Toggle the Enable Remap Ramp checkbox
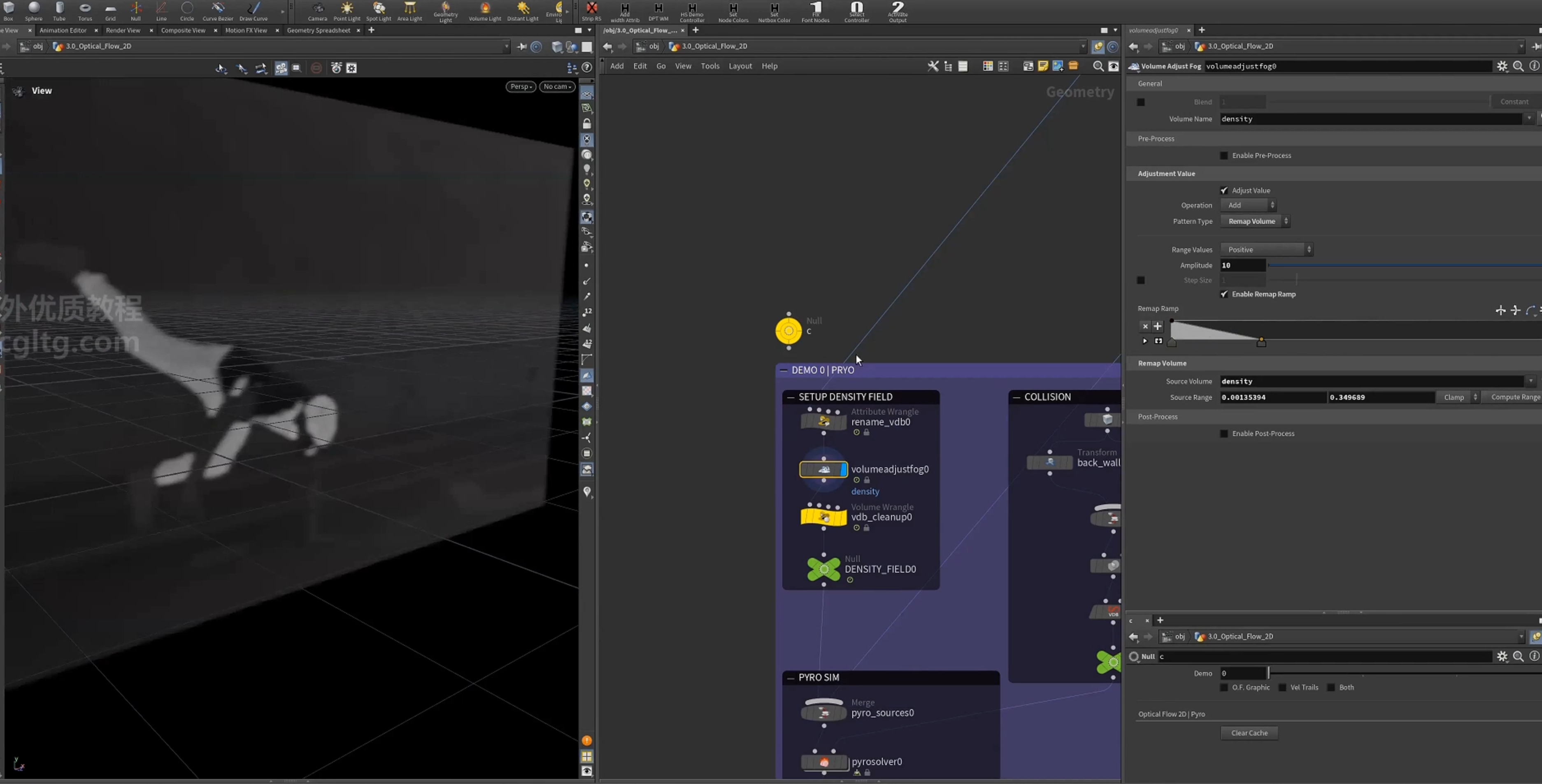This screenshot has width=1542, height=784. (x=1223, y=295)
